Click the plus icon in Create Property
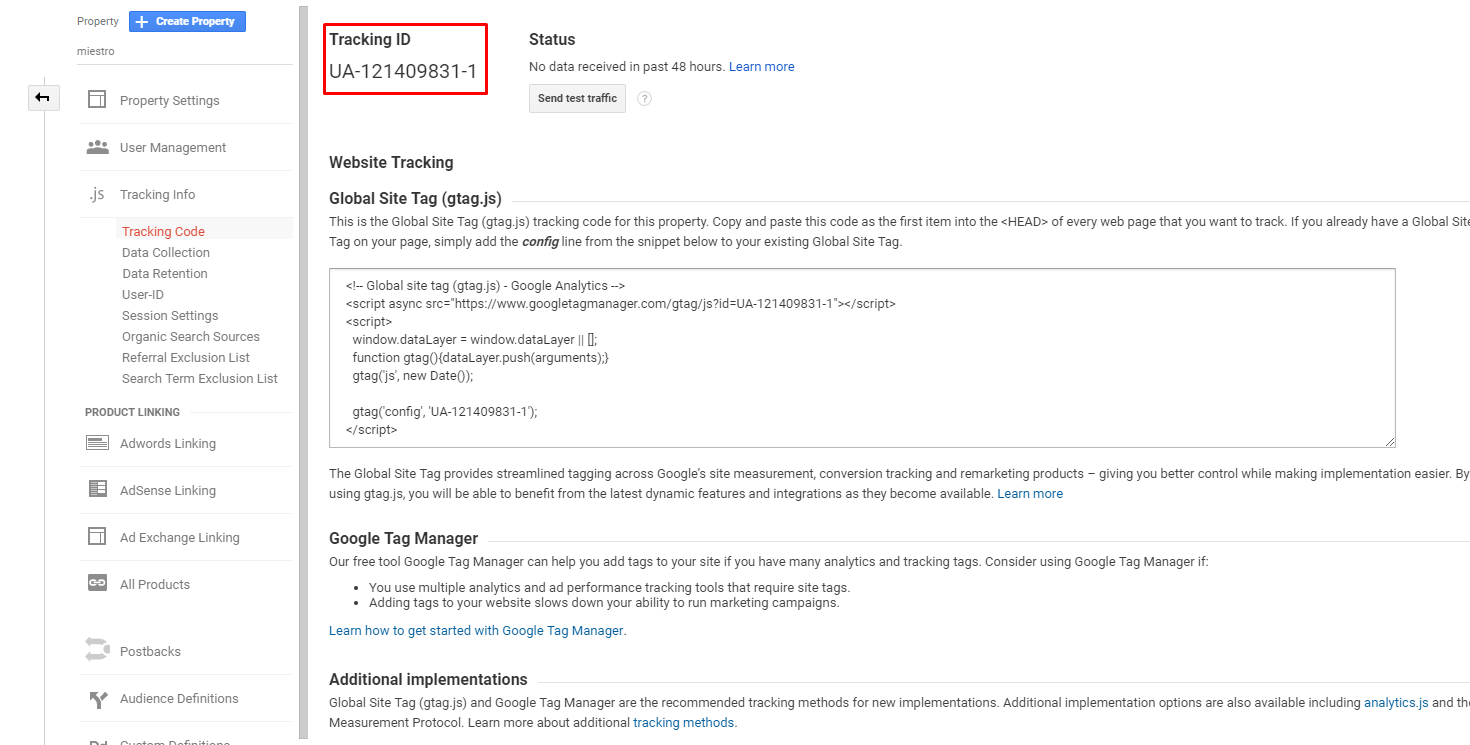The height and width of the screenshot is (745, 1470). click(x=142, y=21)
